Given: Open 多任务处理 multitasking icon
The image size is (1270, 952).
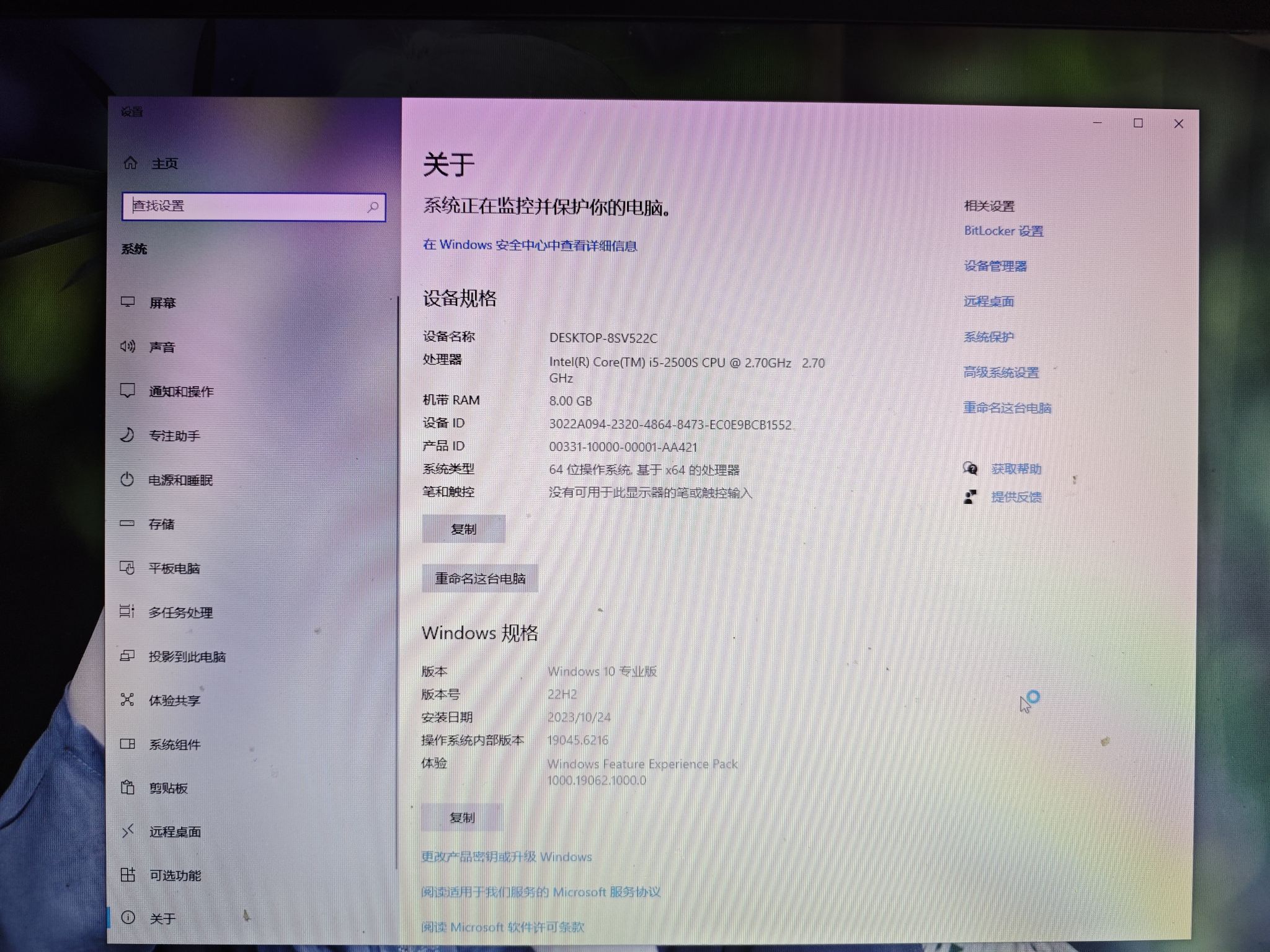Looking at the screenshot, I should click(x=127, y=612).
